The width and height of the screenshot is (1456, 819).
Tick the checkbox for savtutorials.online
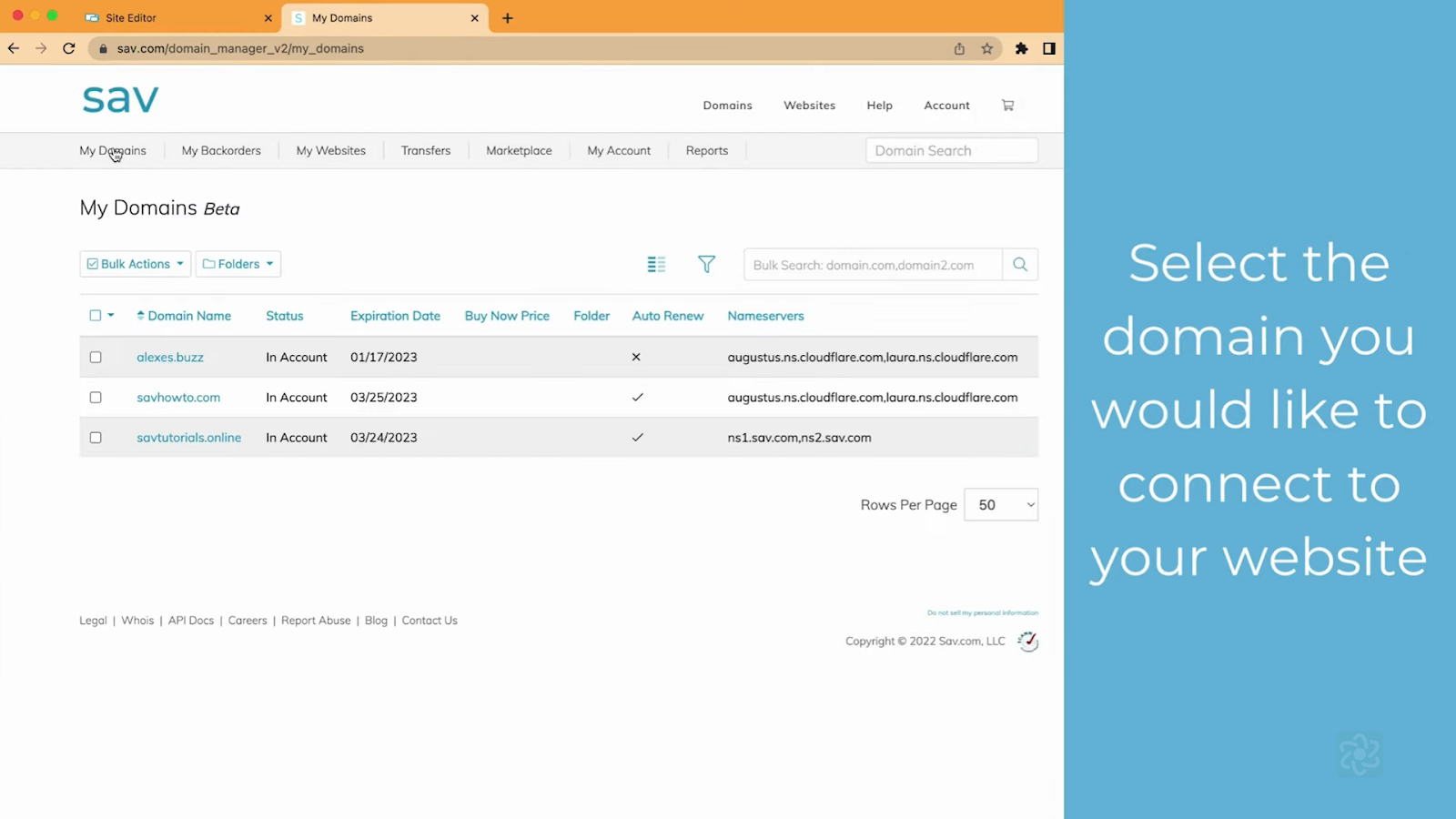(96, 438)
